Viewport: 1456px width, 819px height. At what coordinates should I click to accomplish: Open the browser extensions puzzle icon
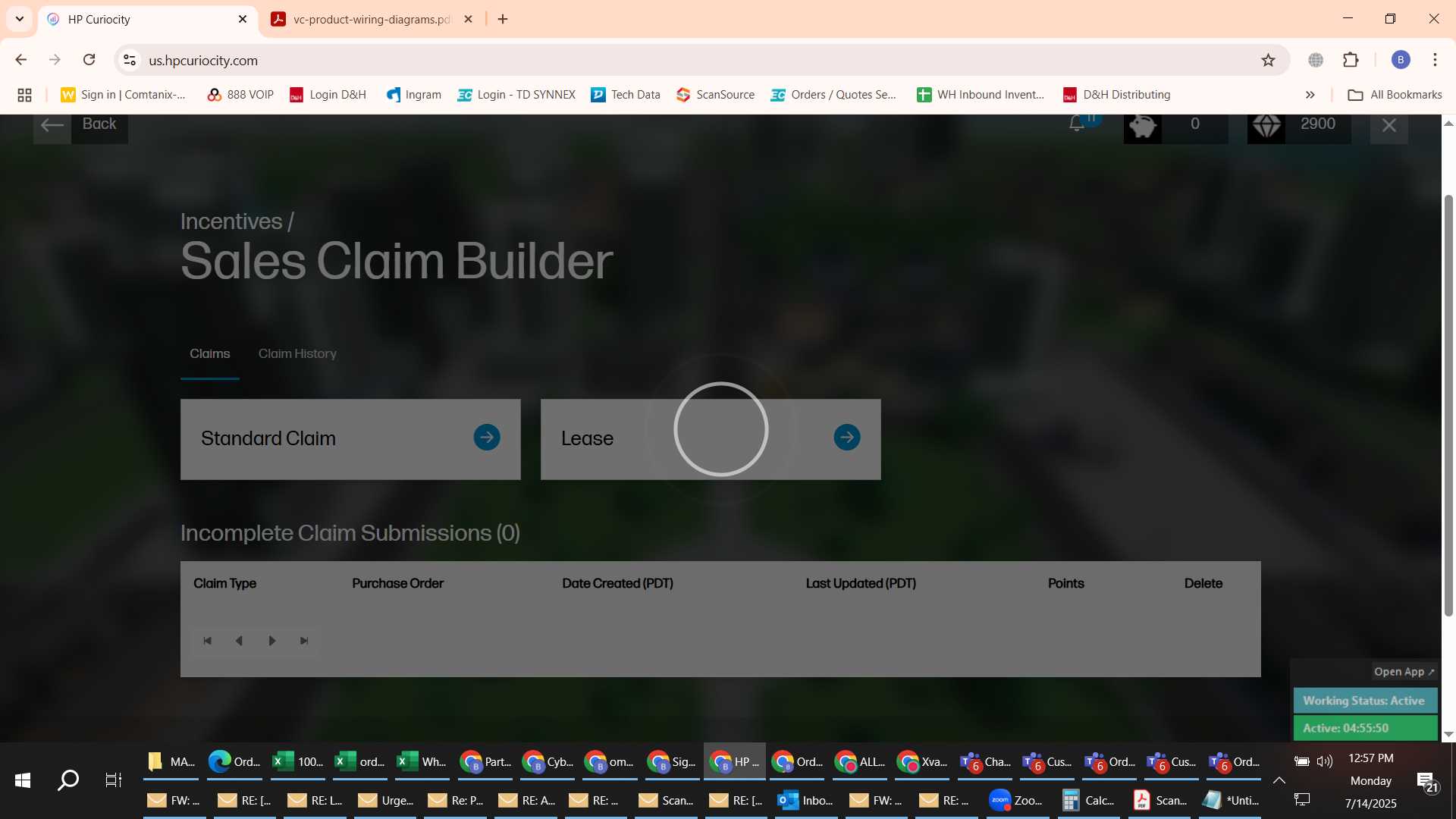click(x=1351, y=60)
